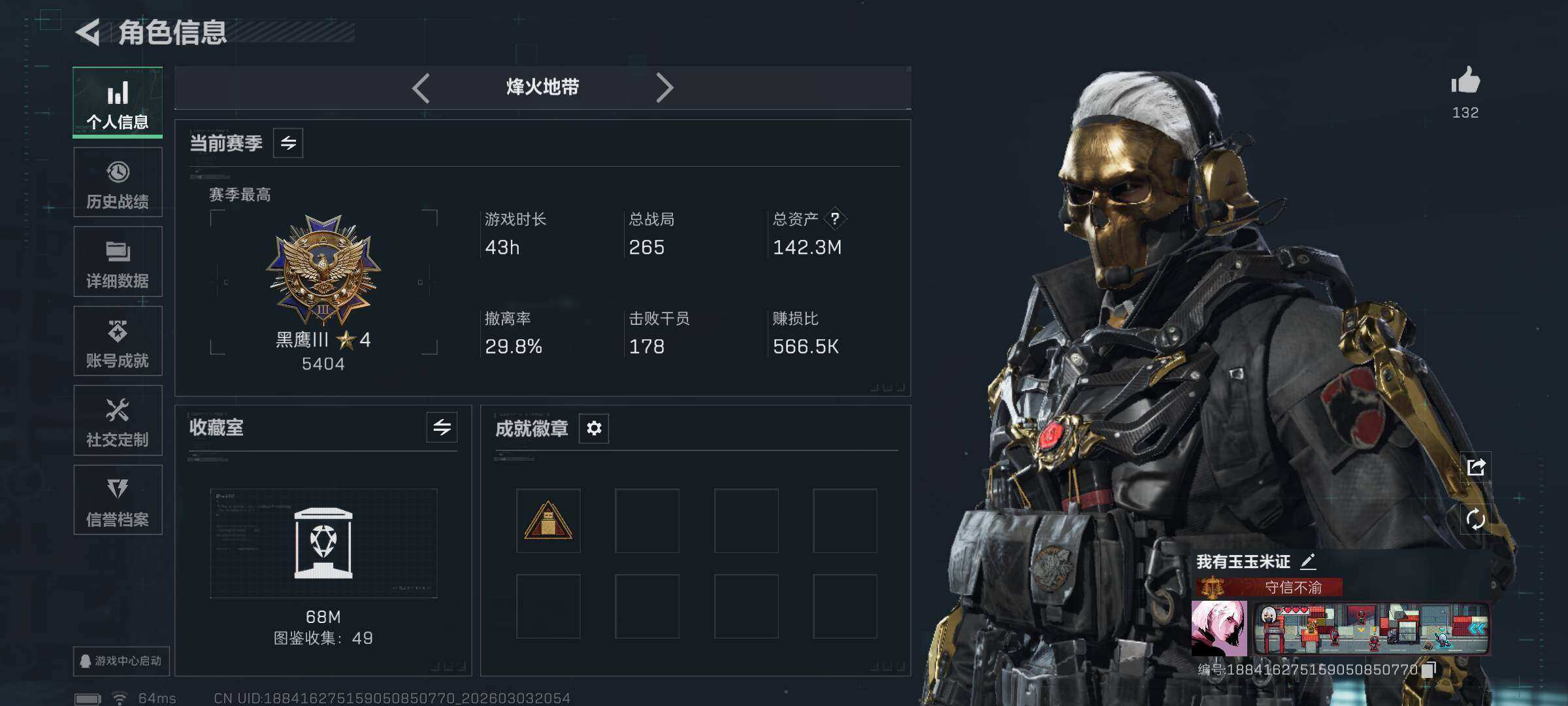Open the collection room showcase worth 68M
The width and height of the screenshot is (1568, 706).
(323, 543)
